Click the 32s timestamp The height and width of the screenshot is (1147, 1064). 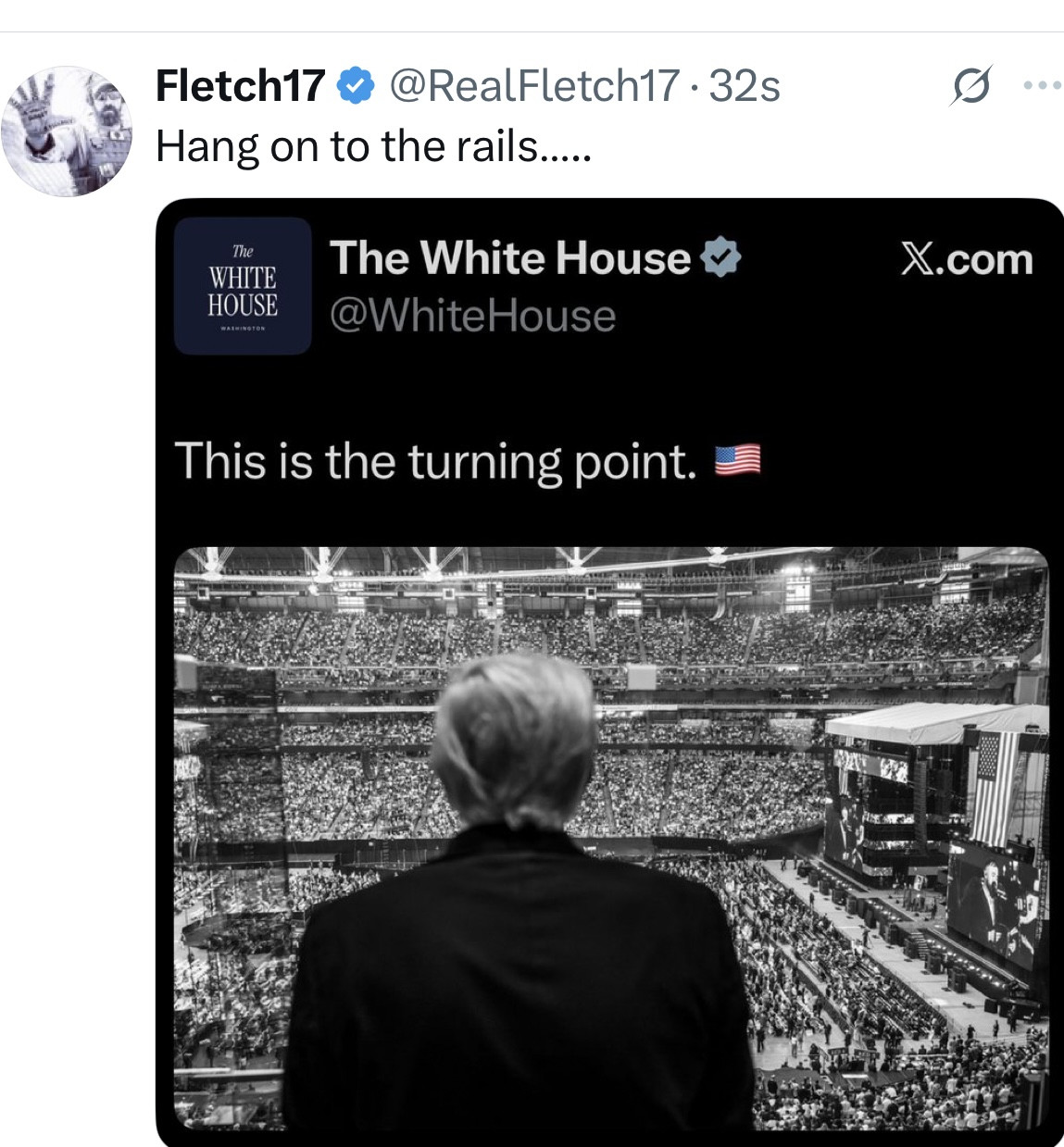tap(745, 85)
